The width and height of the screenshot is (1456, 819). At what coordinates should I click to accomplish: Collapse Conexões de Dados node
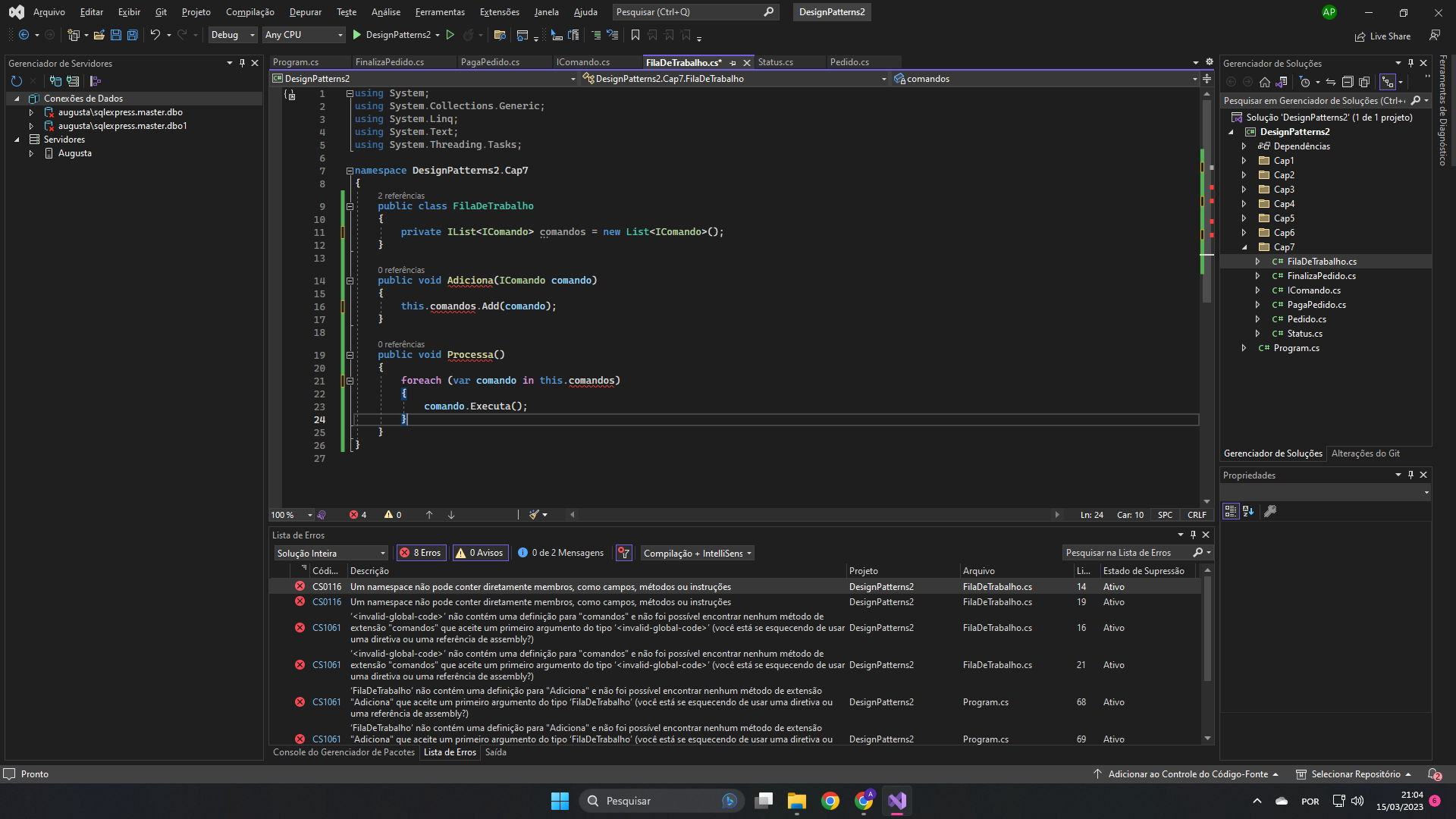17,99
